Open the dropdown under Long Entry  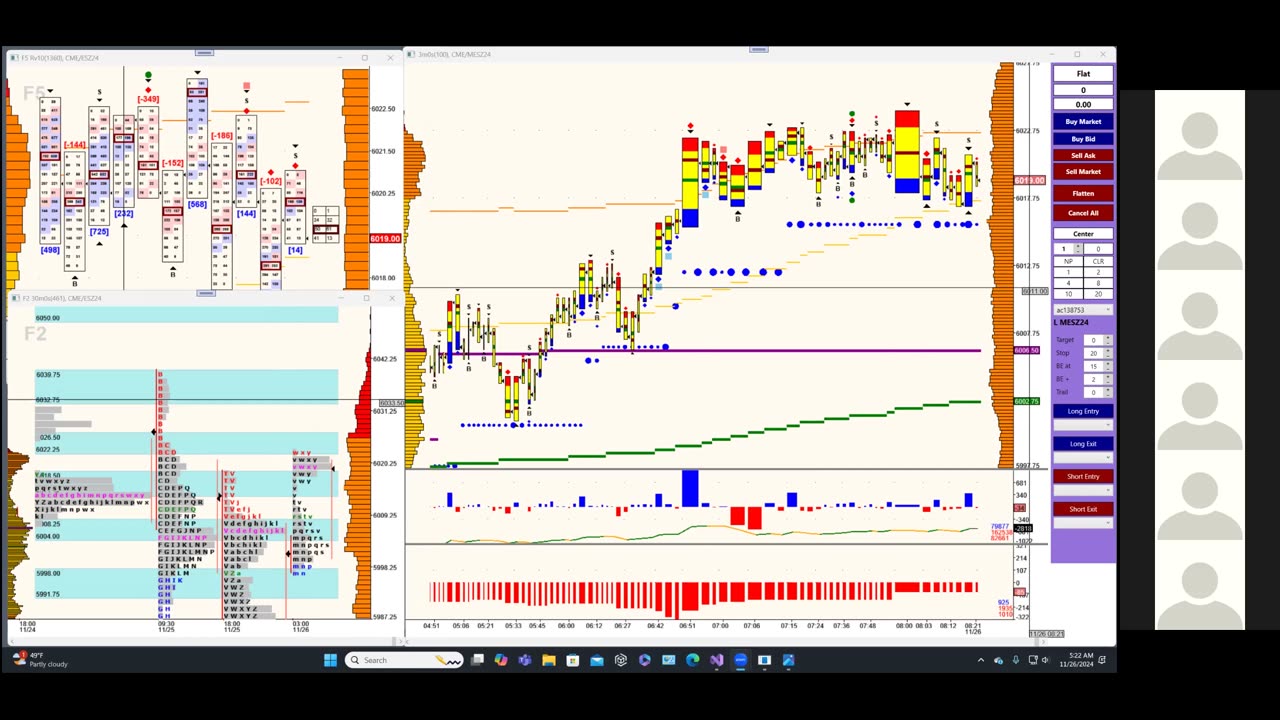[1083, 425]
